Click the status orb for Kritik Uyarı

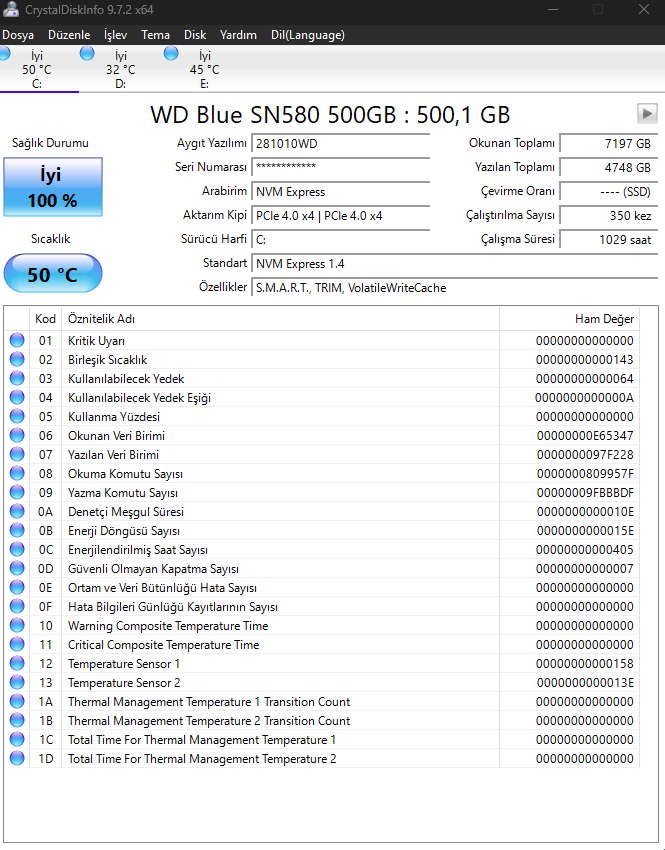pyautogui.click(x=17, y=340)
